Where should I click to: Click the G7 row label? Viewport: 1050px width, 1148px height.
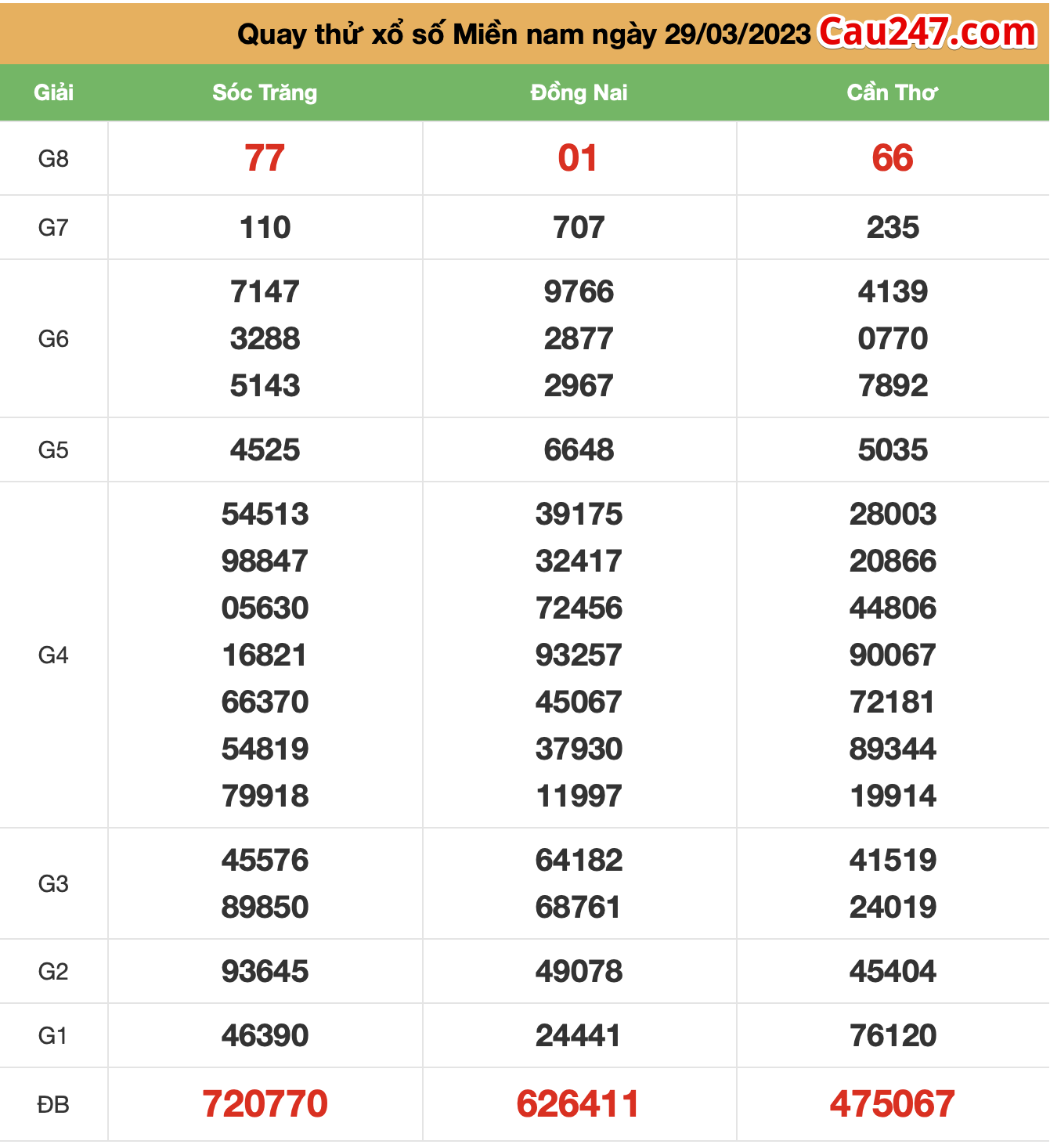(53, 228)
